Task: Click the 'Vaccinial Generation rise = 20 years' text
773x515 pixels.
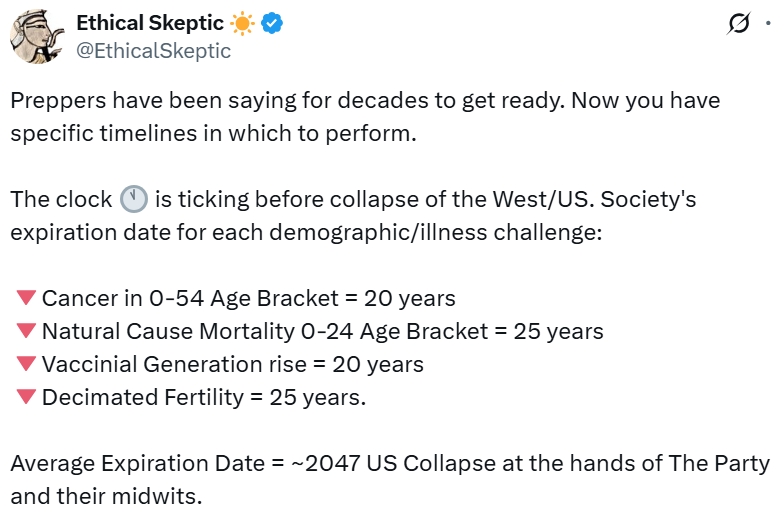Action: (232, 364)
